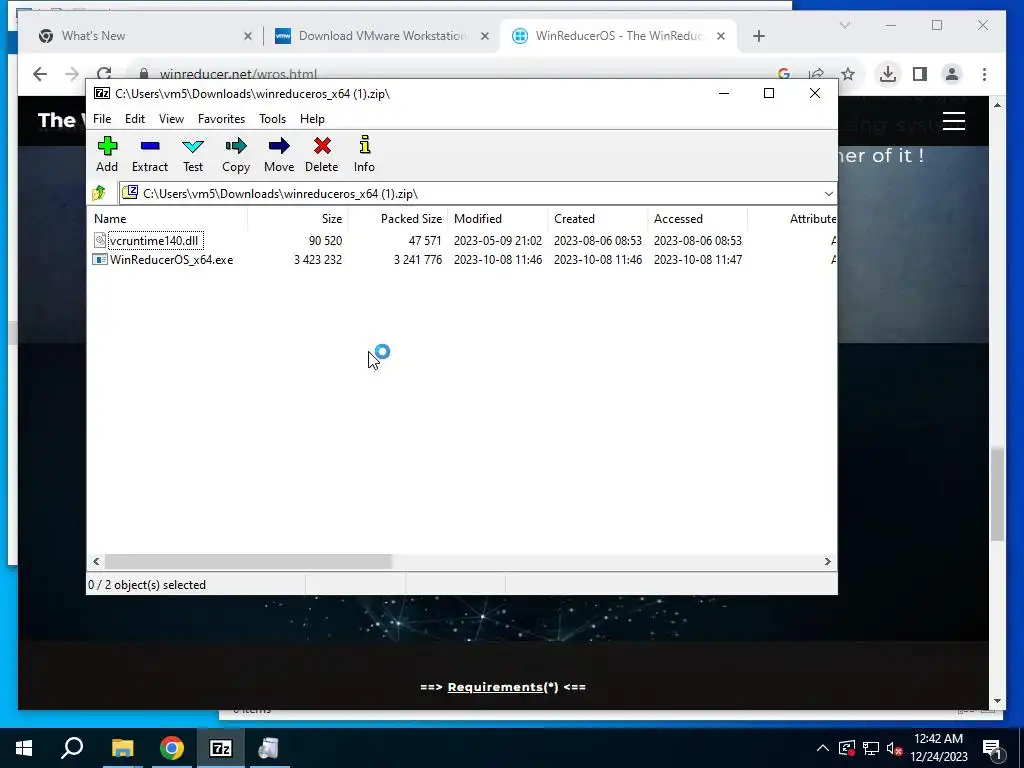Open Chrome side panel icon
Viewport: 1024px width, 768px height.
click(920, 74)
